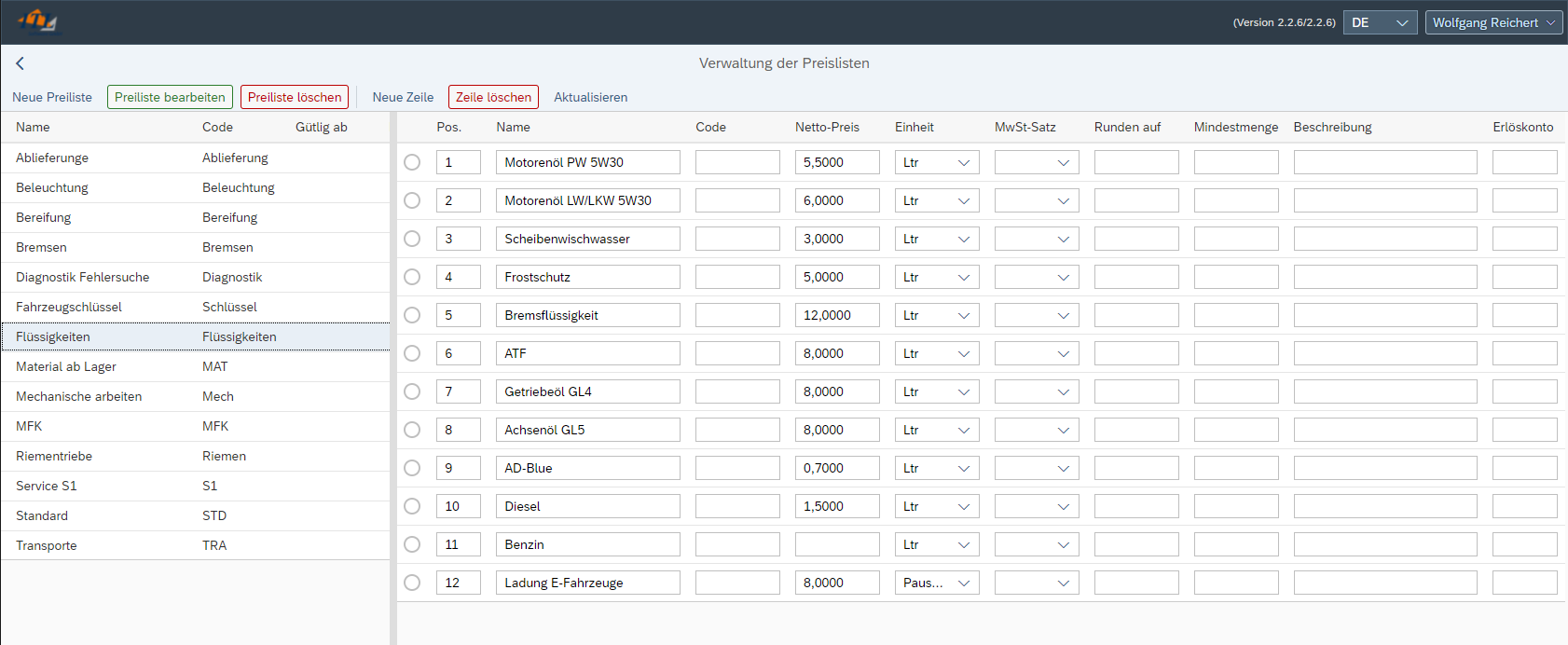This screenshot has width=1568, height=645.
Task: Open the DE language dropdown
Action: pos(1380,22)
